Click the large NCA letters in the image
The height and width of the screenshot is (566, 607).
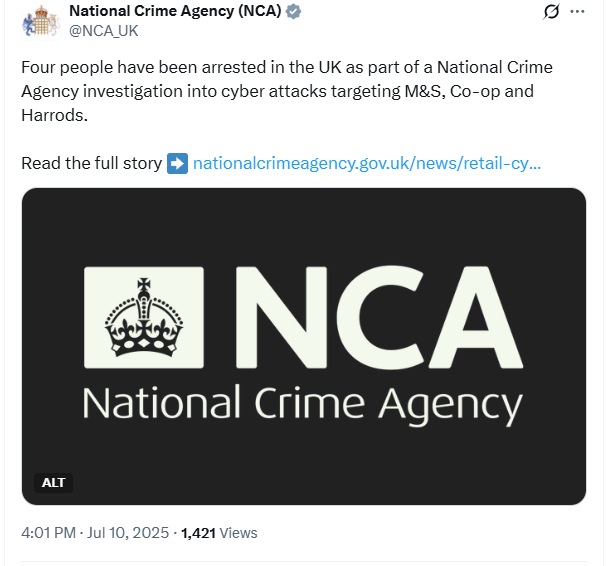[x=379, y=317]
